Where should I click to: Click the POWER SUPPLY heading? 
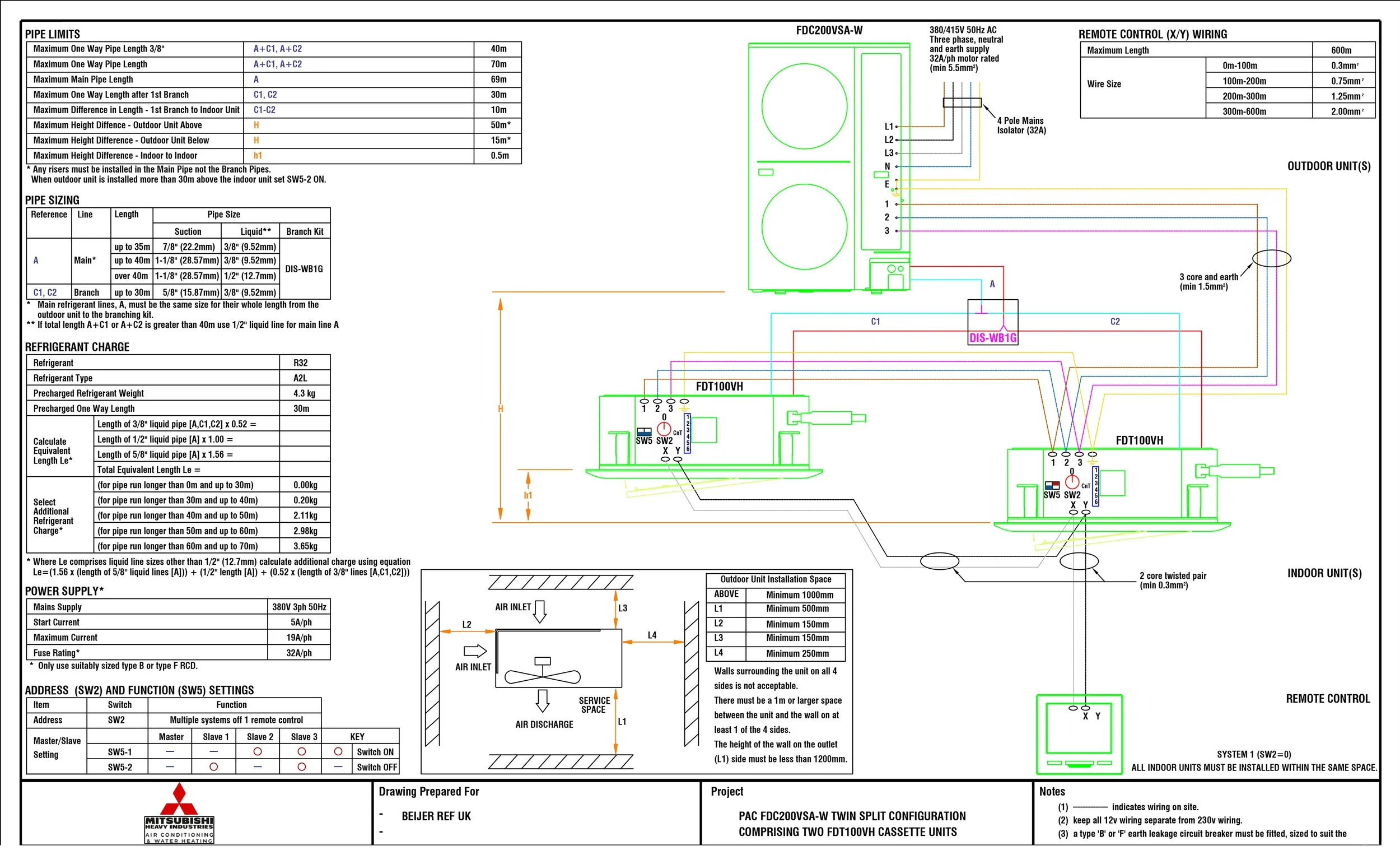point(64,591)
